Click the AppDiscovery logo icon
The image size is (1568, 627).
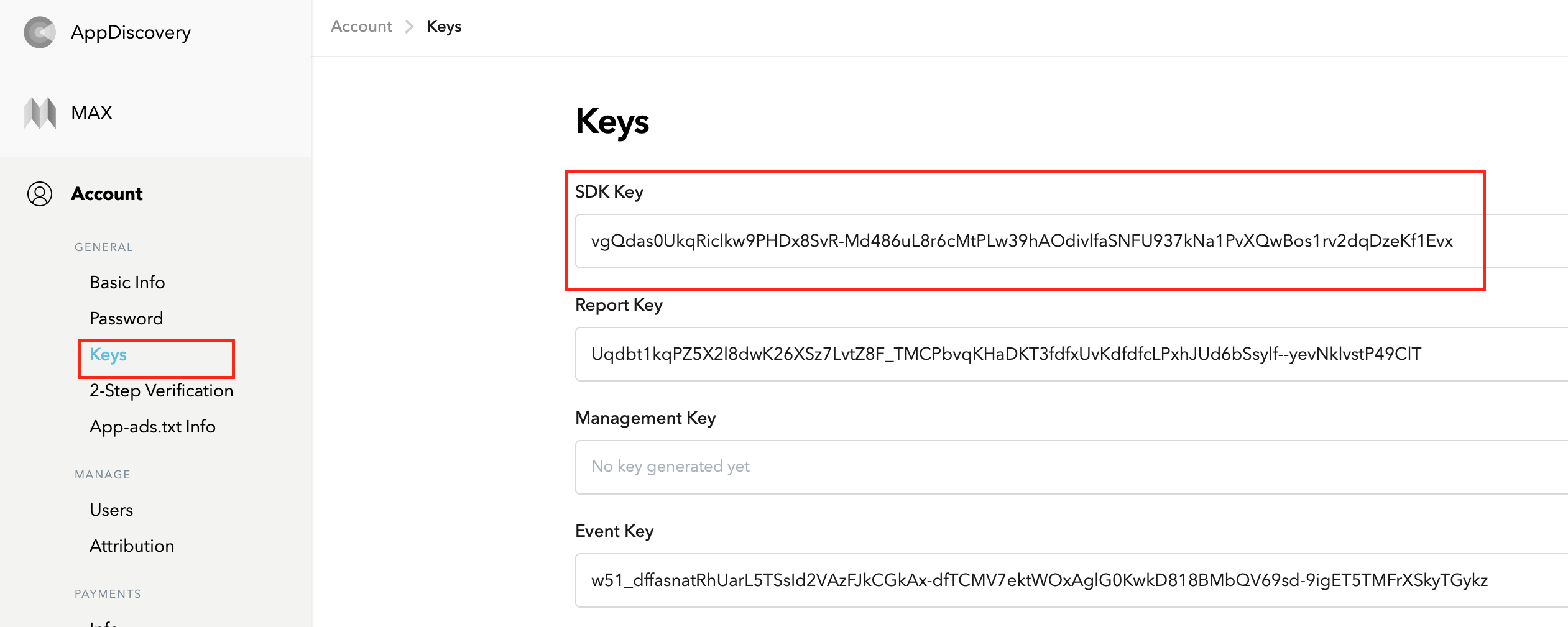[x=40, y=32]
